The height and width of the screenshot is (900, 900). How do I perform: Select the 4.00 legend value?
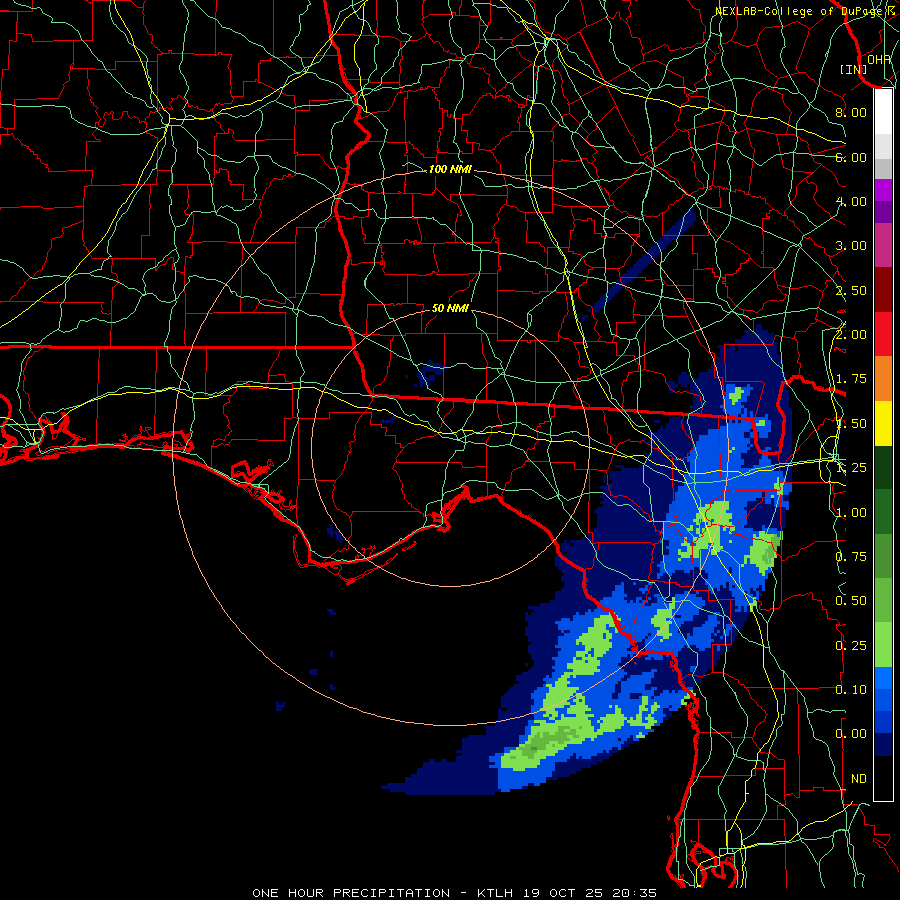pos(851,201)
